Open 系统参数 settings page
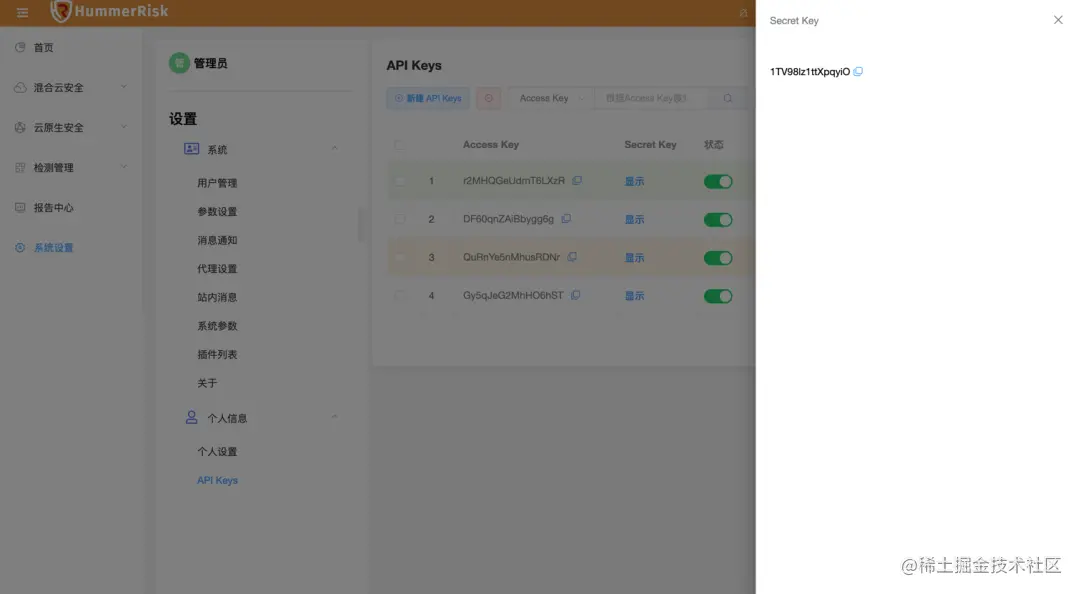The width and height of the screenshot is (1080, 594). tap(217, 326)
